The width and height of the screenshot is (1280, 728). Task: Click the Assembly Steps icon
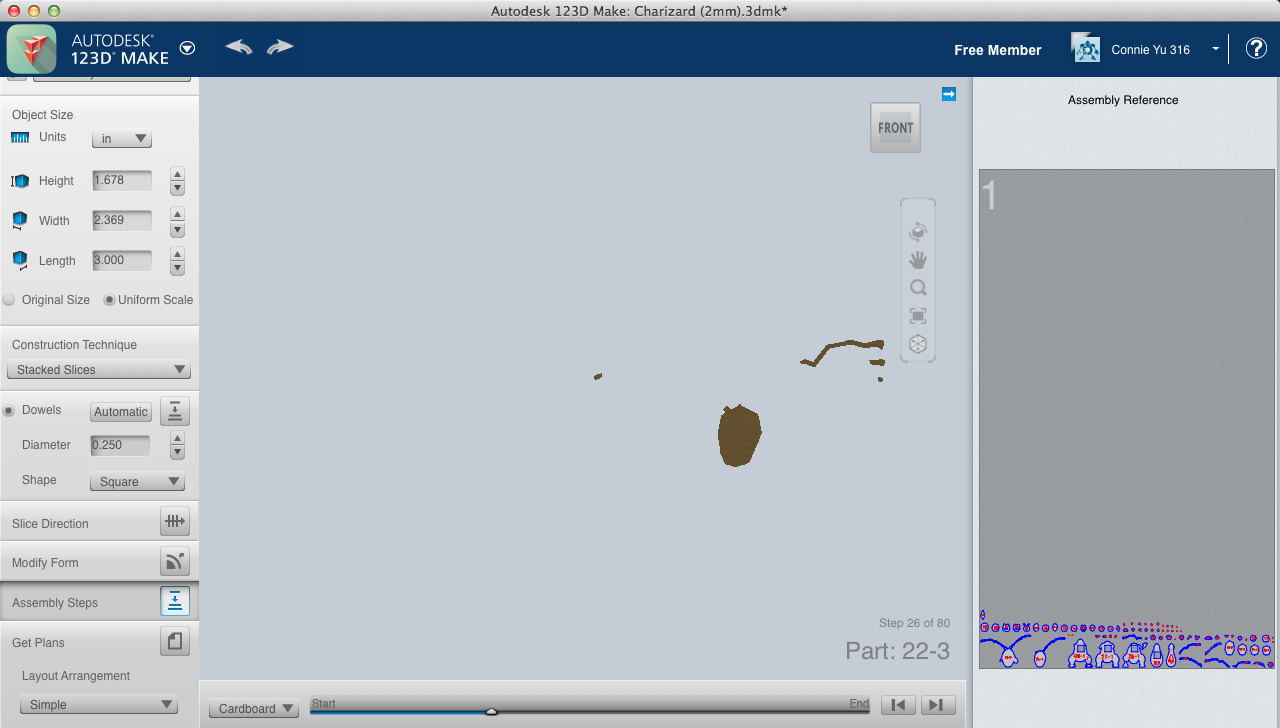175,601
